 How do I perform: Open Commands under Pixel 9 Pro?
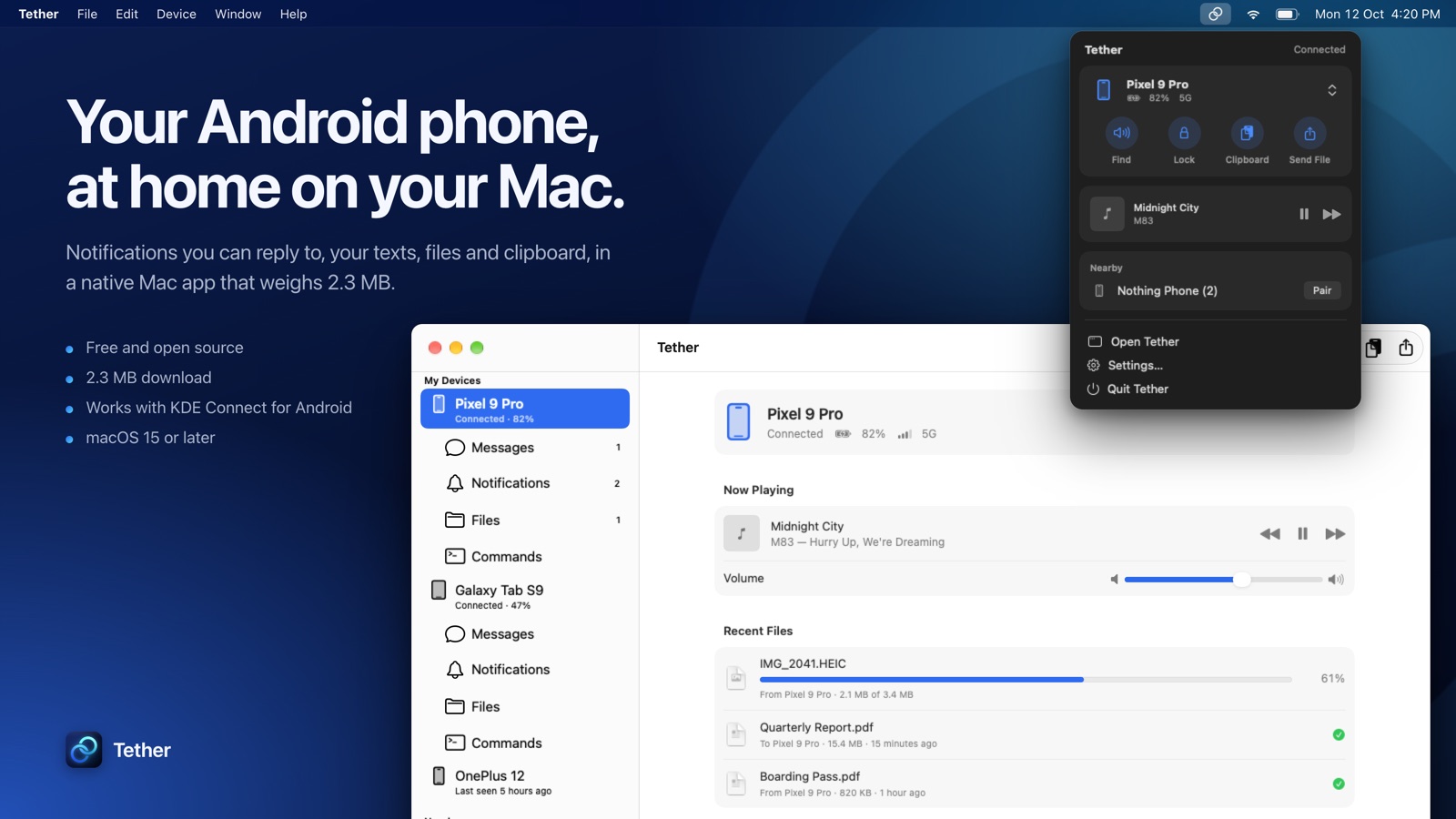click(x=525, y=557)
